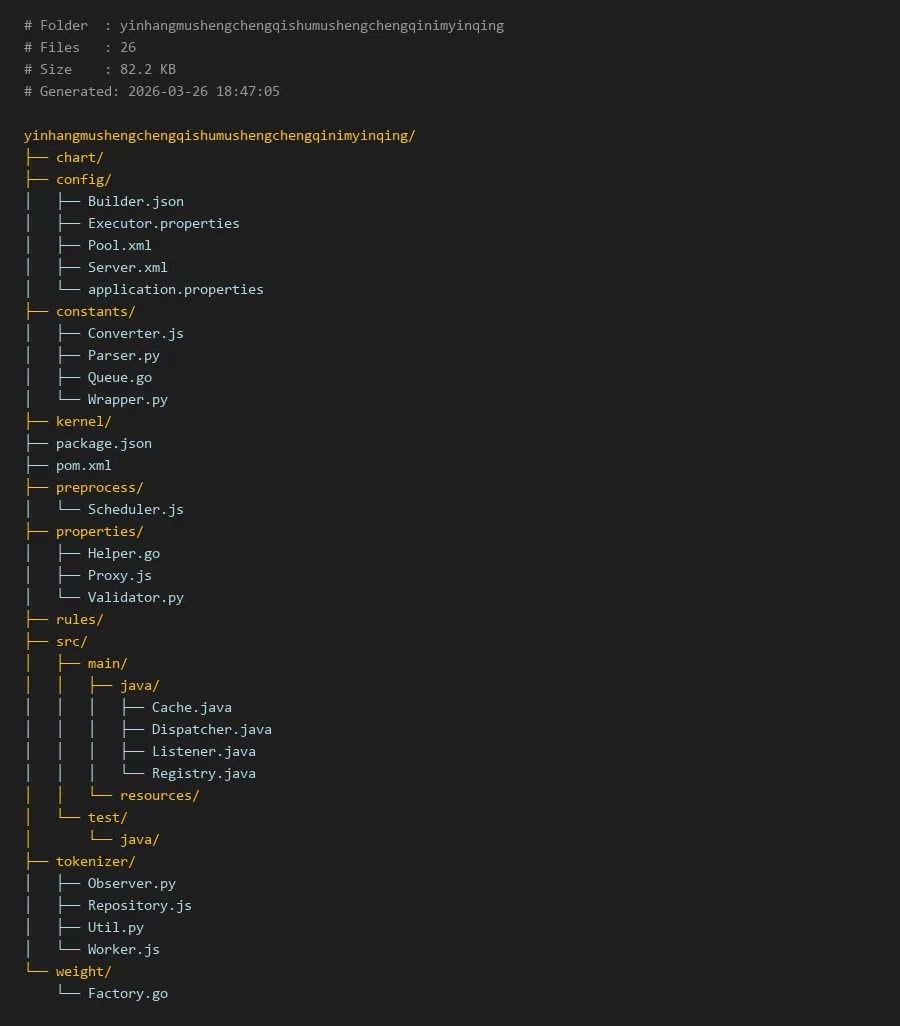
Task: Open Scheduler.js in the preprocess folder
Action: [135, 509]
